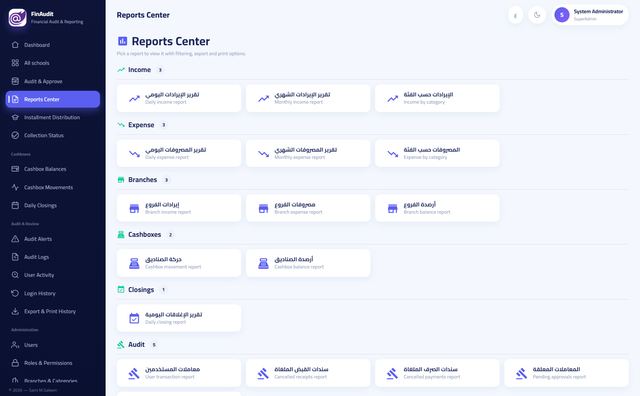Click the gavel icon on Cancelled receipts report card

pyautogui.click(x=263, y=373)
